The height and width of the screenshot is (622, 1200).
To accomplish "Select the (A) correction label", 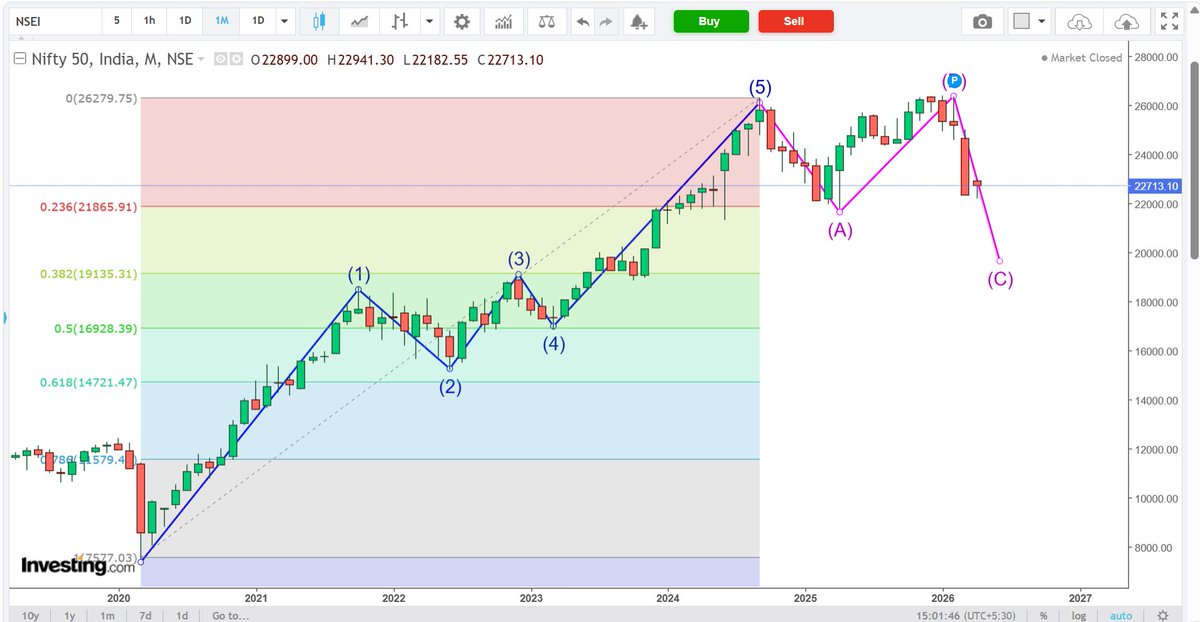I will point(840,231).
